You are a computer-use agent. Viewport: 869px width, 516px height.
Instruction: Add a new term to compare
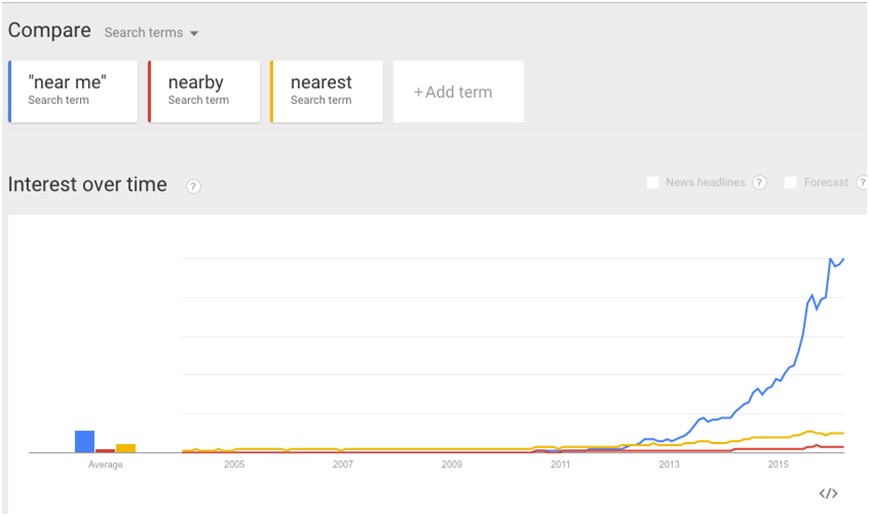(x=458, y=91)
